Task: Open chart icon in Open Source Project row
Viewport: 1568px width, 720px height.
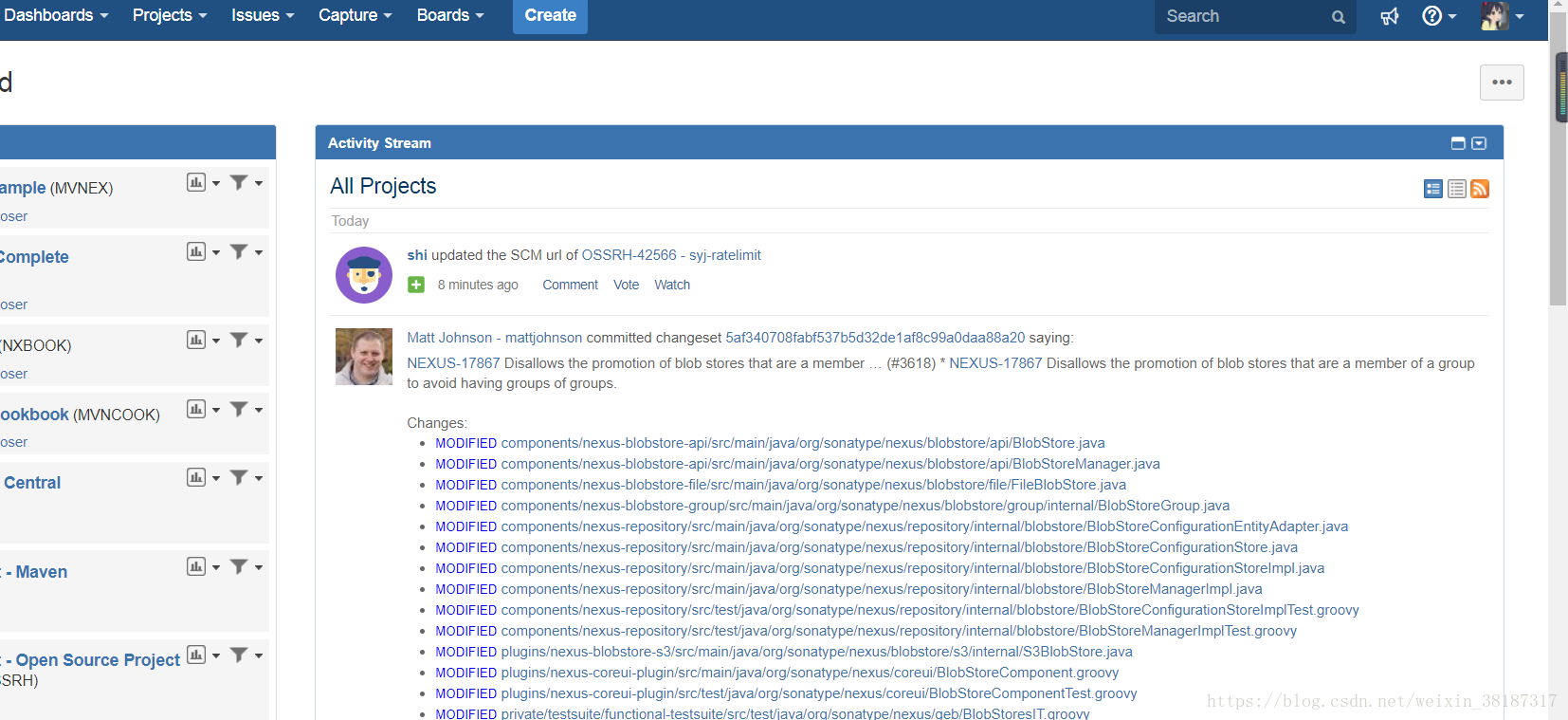Action: coord(196,655)
